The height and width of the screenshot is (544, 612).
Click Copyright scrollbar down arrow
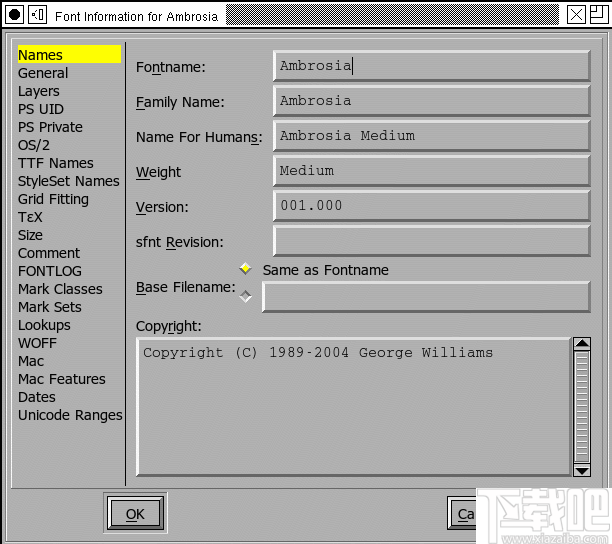pos(582,471)
